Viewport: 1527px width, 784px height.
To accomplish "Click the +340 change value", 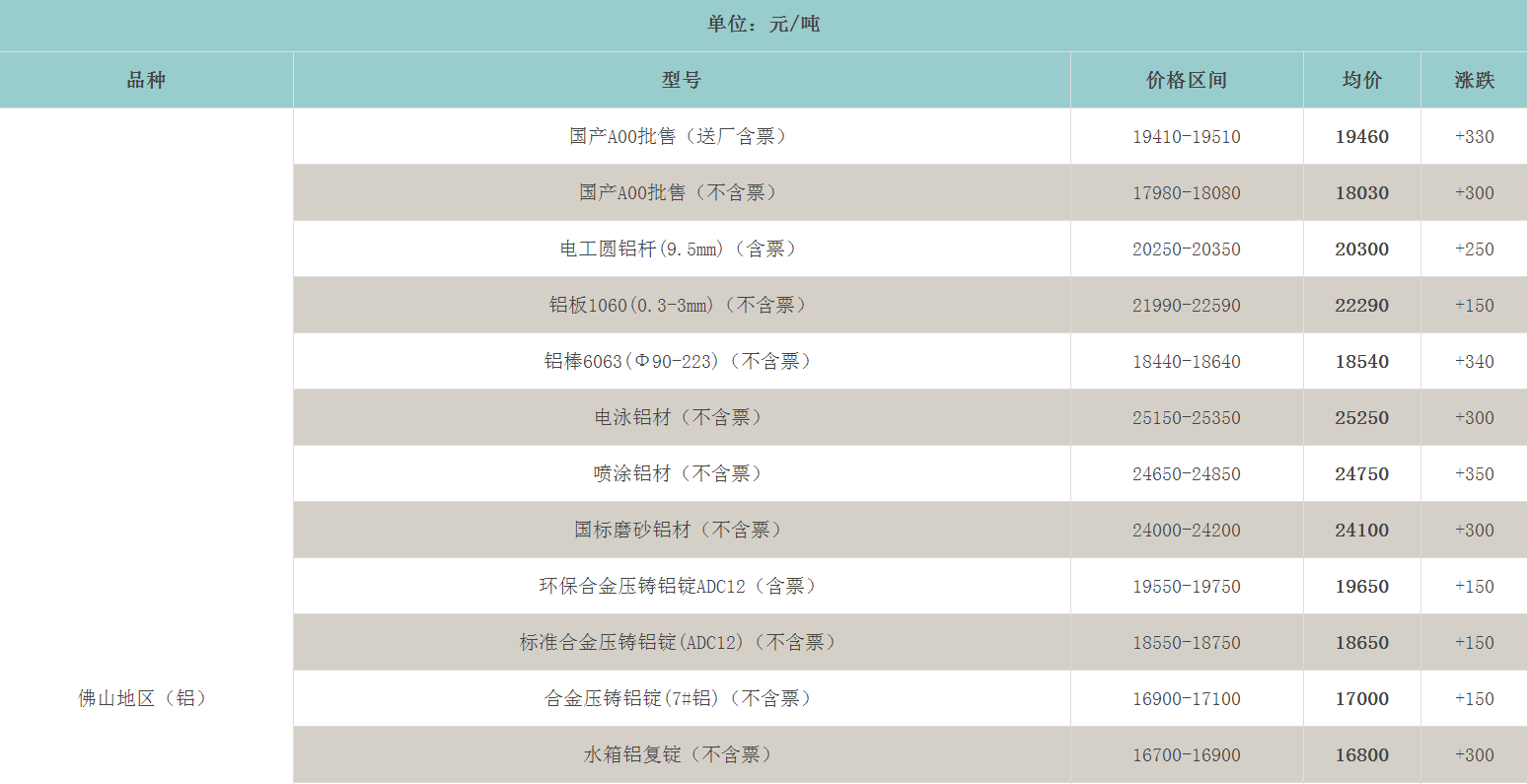I will 1474,362.
